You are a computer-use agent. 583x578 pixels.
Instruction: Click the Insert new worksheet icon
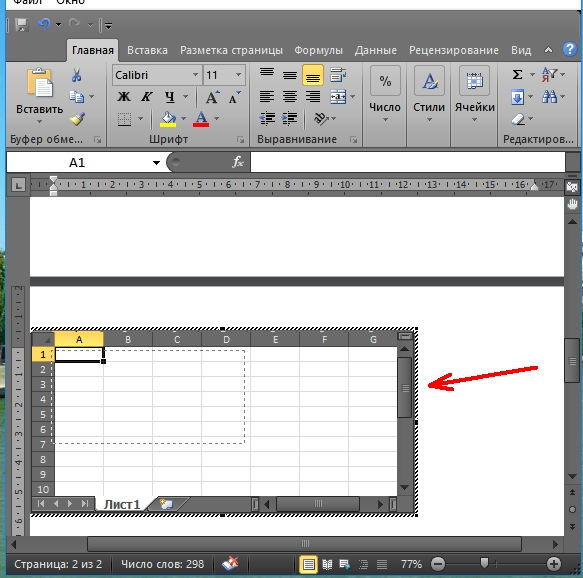tap(166, 504)
